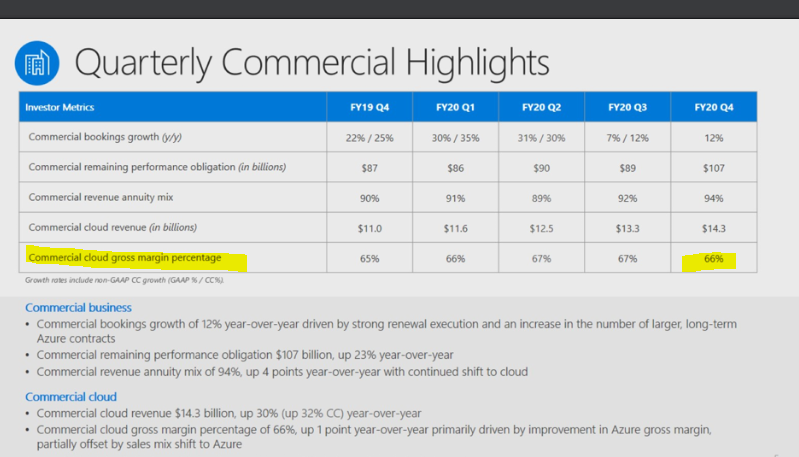Select the 'Quarterly Commercial Highlights' title
The width and height of the screenshot is (799, 457).
[312, 63]
